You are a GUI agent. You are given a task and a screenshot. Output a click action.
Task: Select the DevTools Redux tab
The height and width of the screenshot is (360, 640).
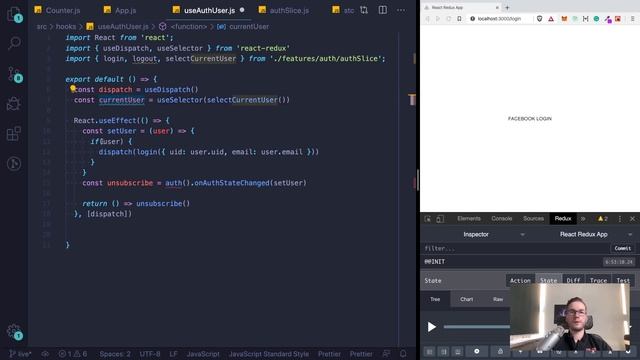[x=562, y=219]
